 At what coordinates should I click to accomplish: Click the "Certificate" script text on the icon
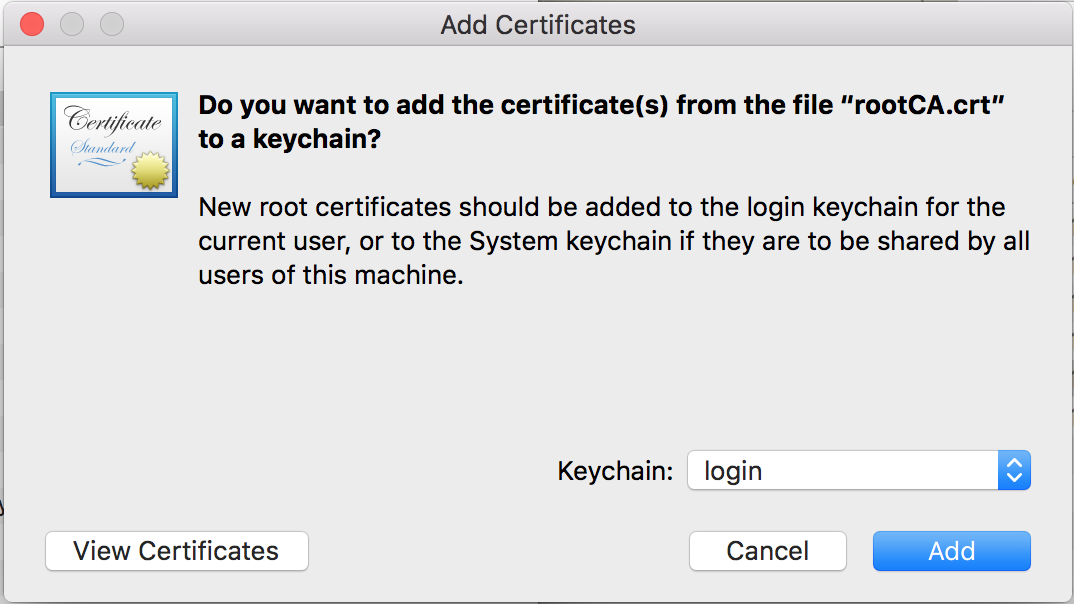(113, 122)
